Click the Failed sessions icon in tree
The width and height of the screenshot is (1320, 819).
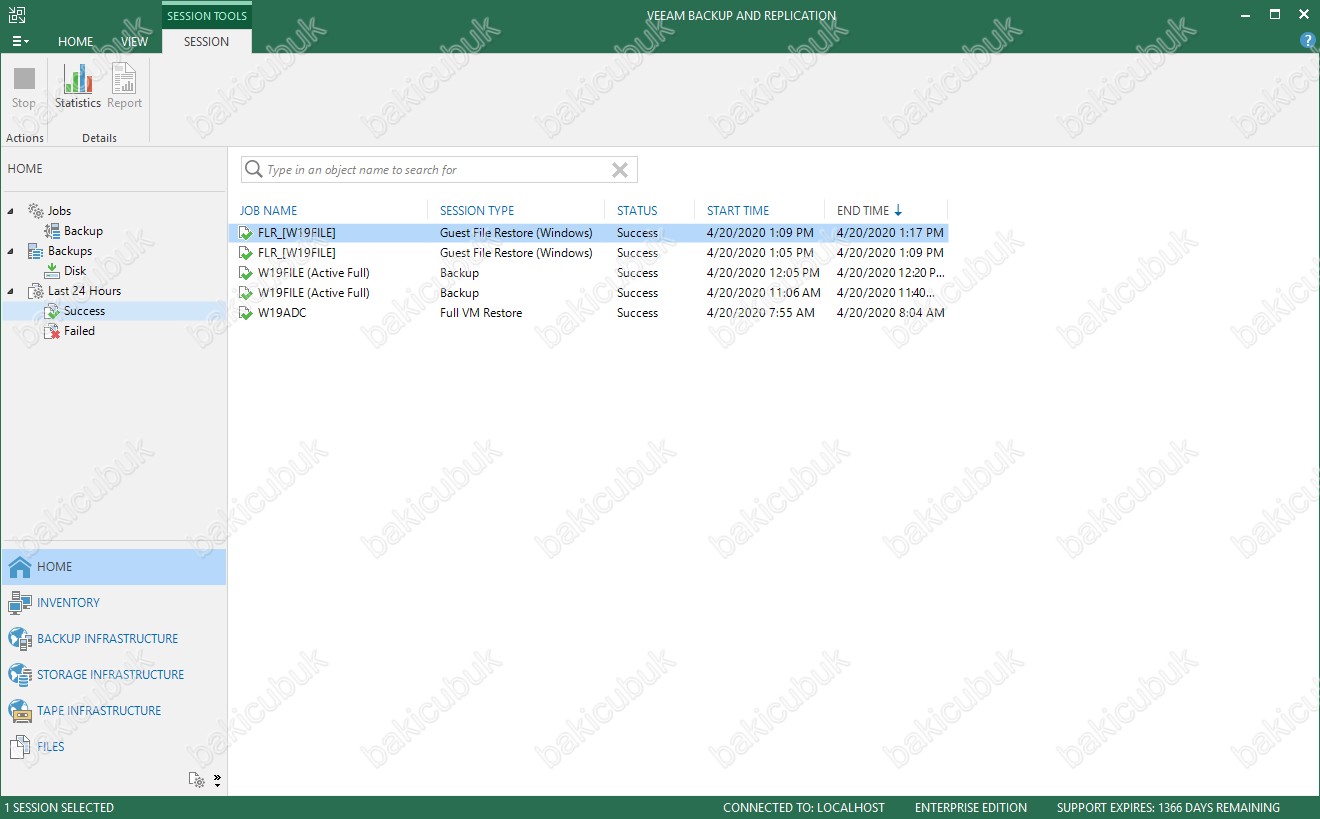point(52,331)
